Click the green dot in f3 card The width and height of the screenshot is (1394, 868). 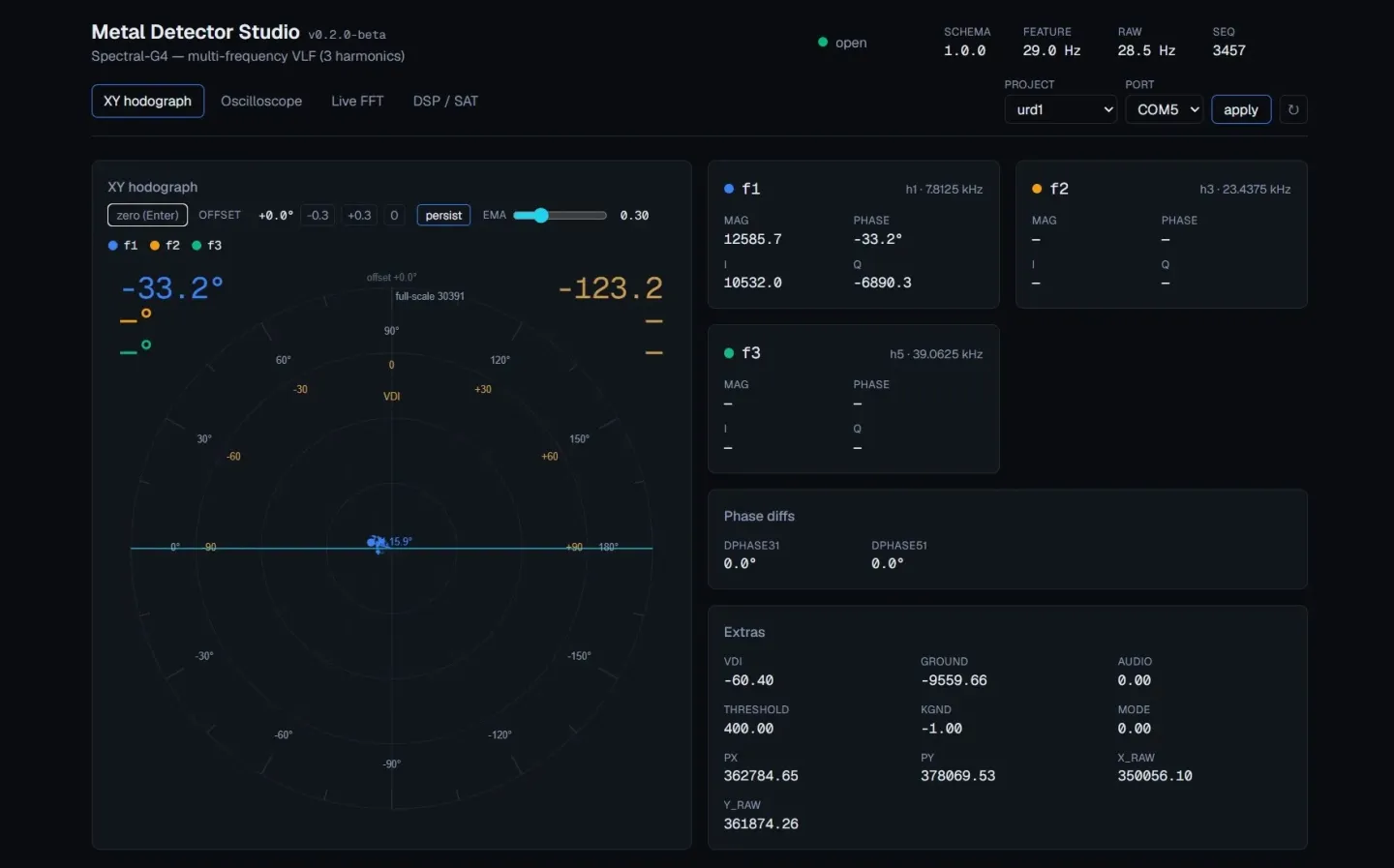pos(729,353)
